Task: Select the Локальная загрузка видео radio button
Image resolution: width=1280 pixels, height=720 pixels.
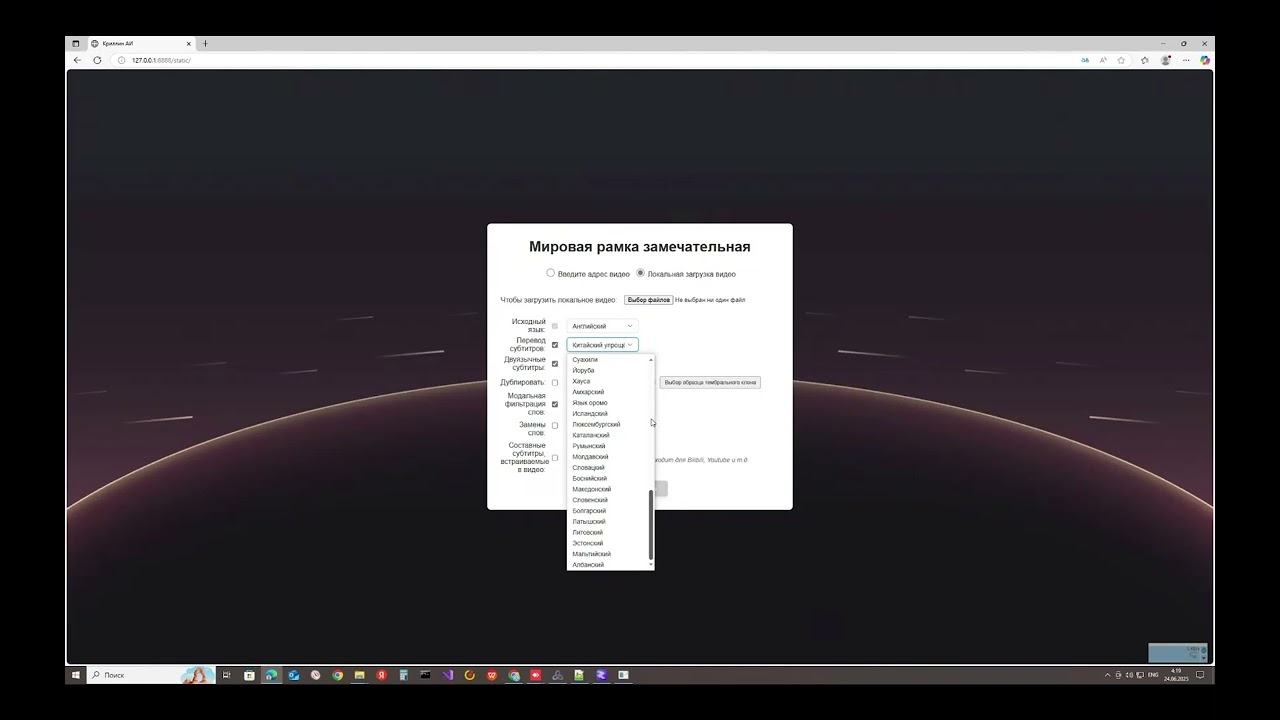Action: tap(641, 273)
